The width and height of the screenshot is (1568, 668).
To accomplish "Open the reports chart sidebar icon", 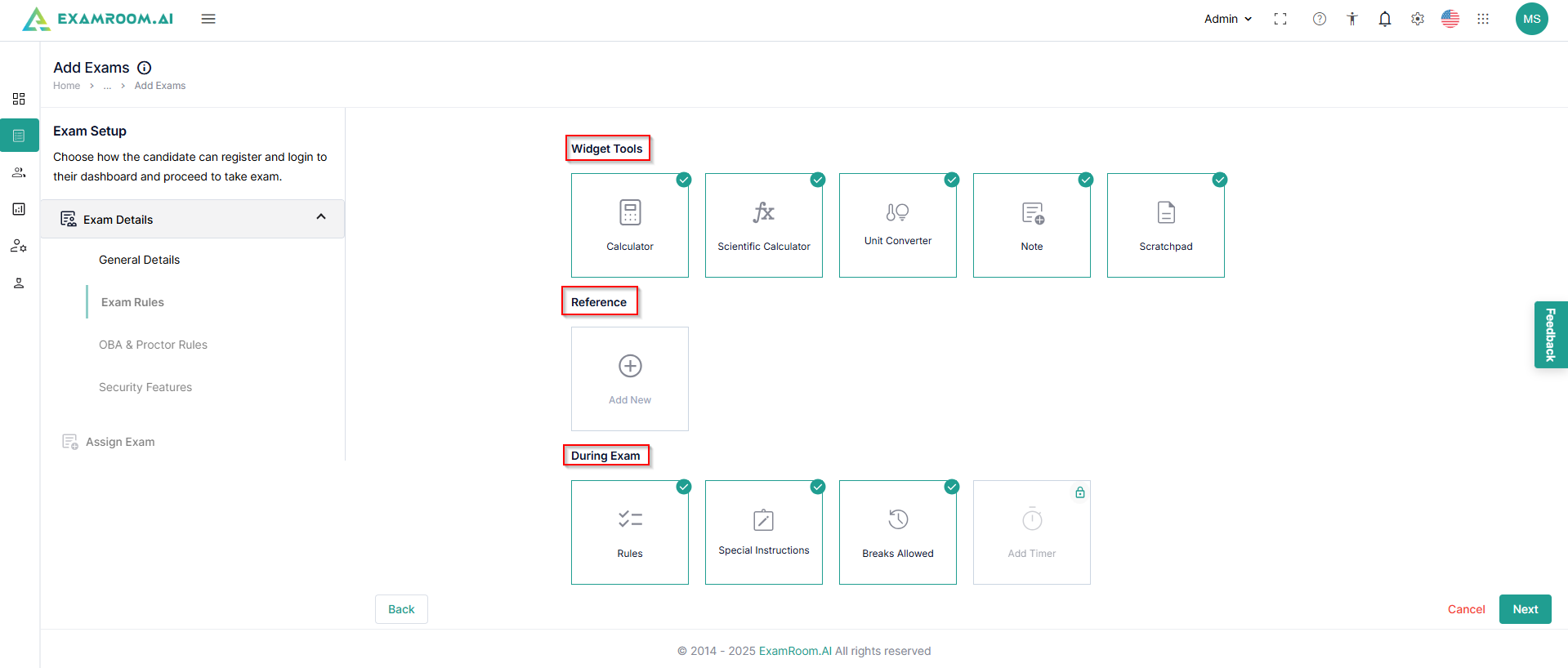I will (x=19, y=209).
